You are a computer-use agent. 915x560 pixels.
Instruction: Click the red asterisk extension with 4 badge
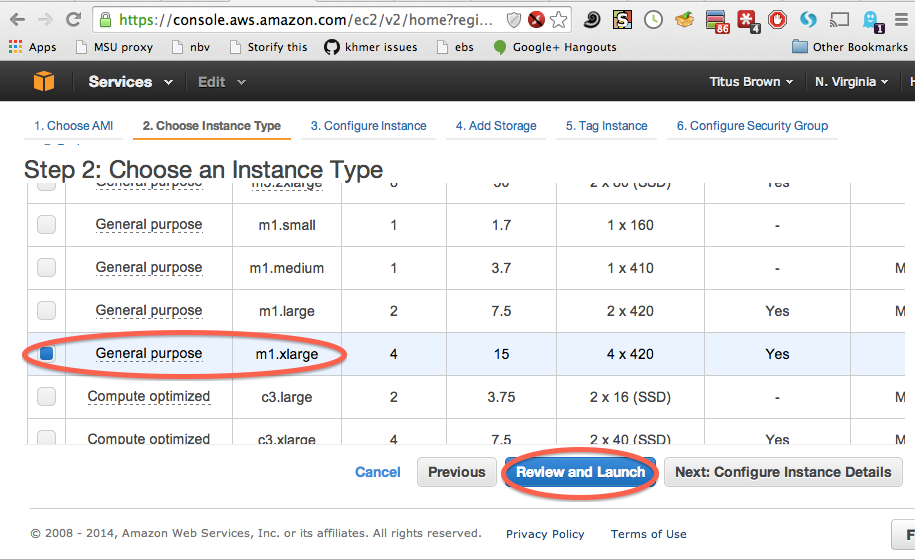click(748, 21)
